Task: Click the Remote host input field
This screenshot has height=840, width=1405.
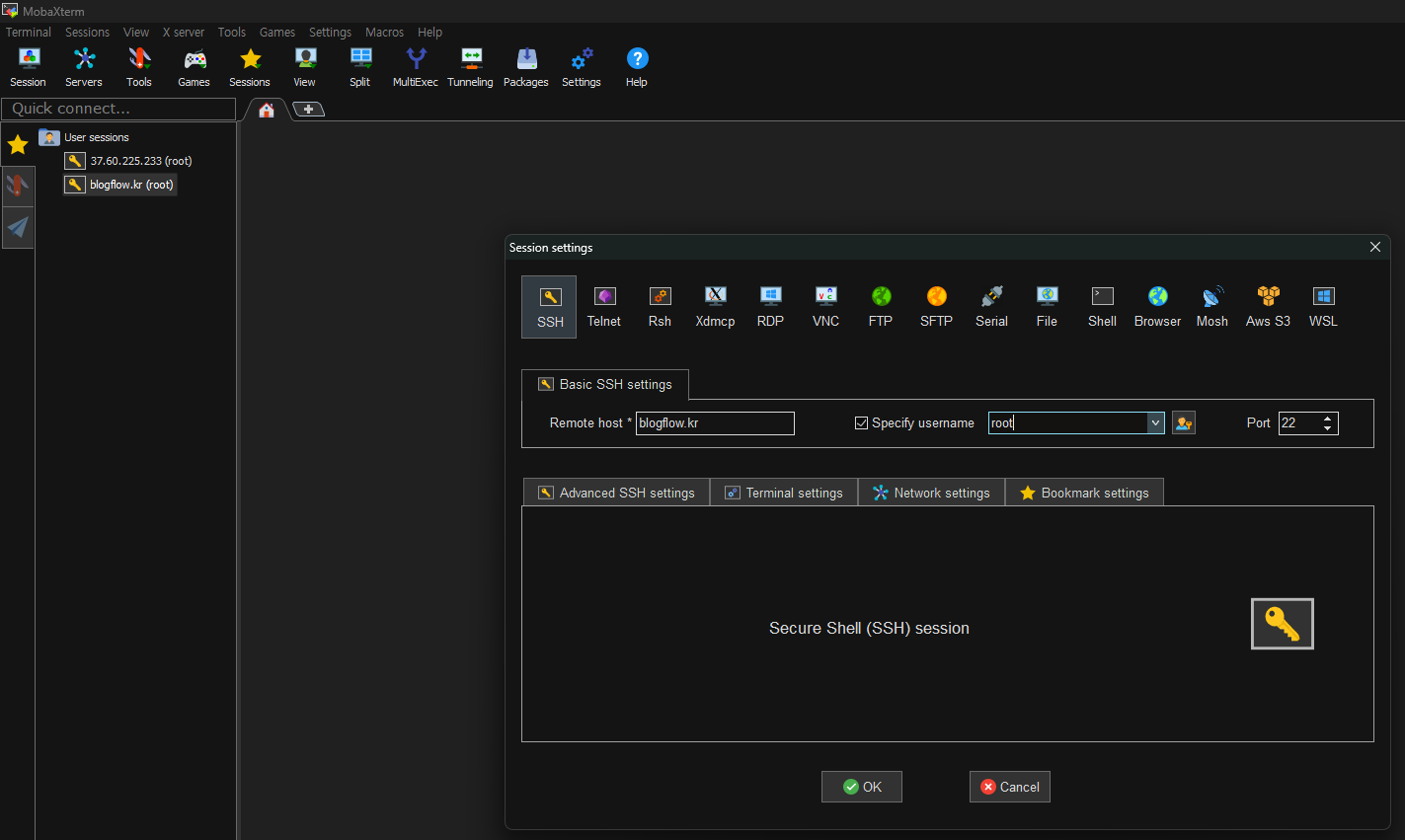Action: pyautogui.click(x=715, y=423)
